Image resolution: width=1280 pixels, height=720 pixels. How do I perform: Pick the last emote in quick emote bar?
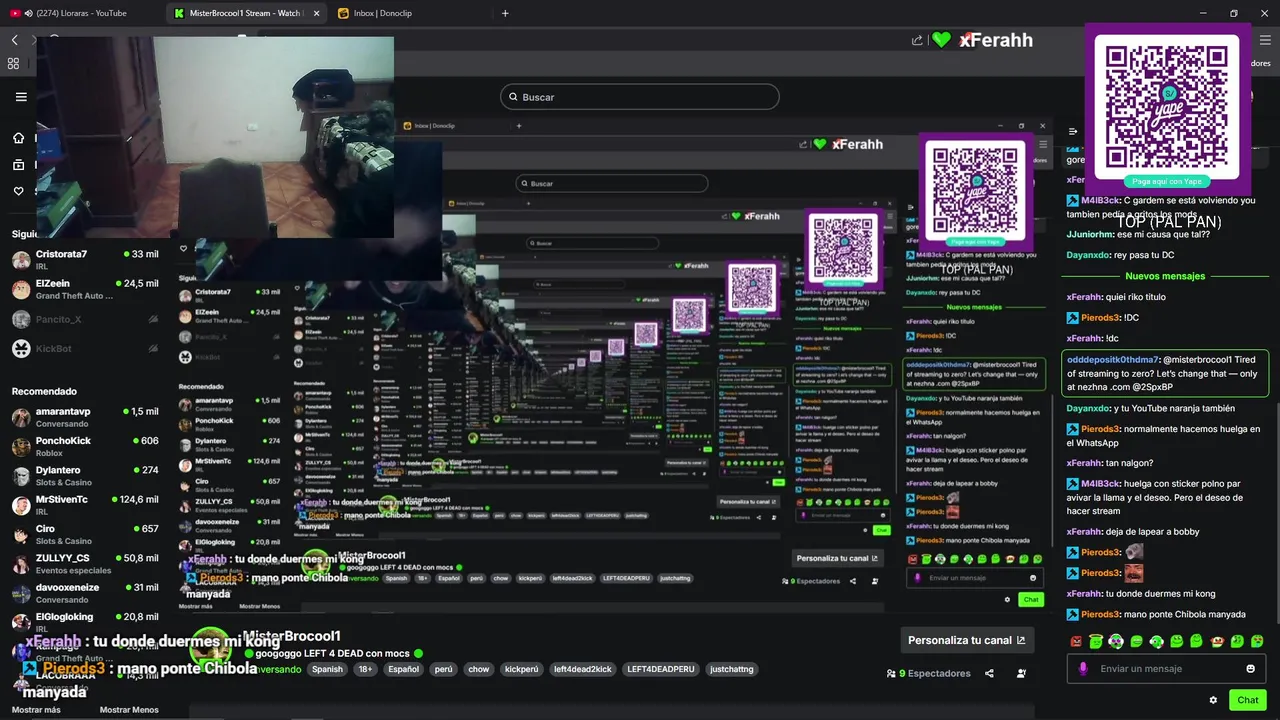coord(1257,641)
